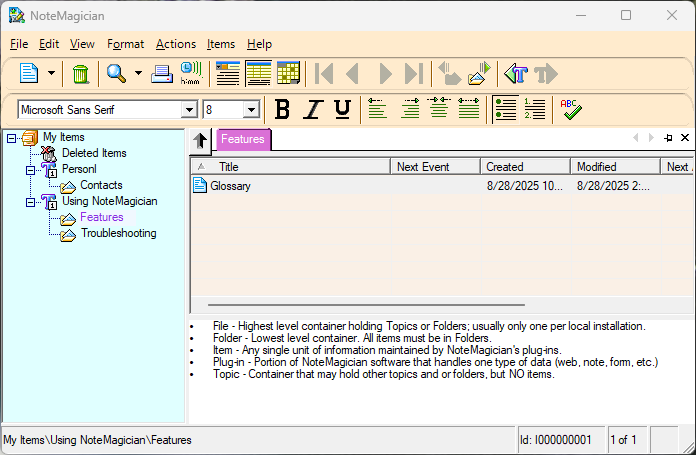Open the Format menu
The height and width of the screenshot is (455, 696).
point(125,44)
